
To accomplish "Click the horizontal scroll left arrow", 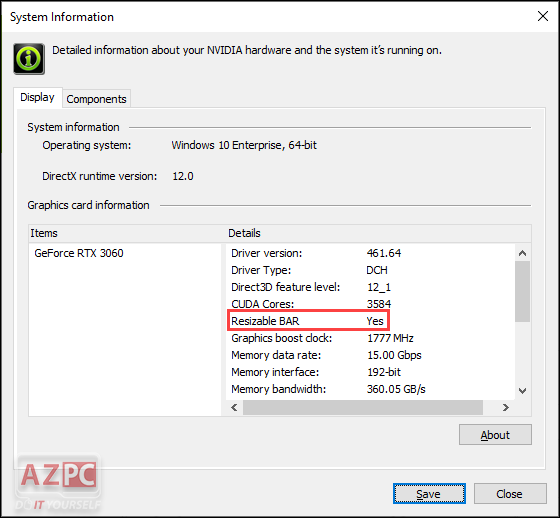I will 234,407.
